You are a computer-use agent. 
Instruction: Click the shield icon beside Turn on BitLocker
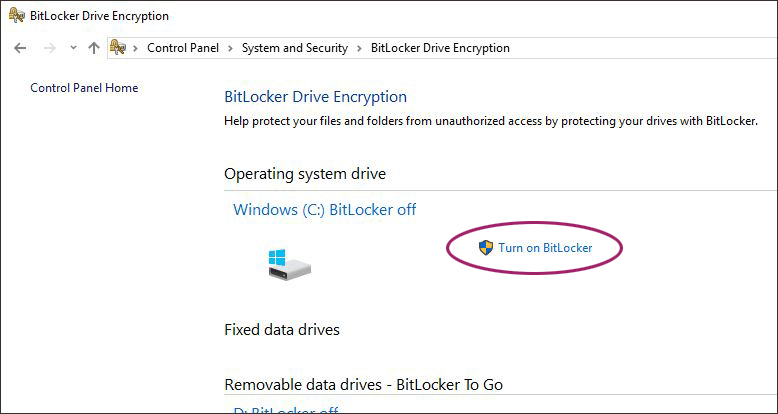click(486, 248)
